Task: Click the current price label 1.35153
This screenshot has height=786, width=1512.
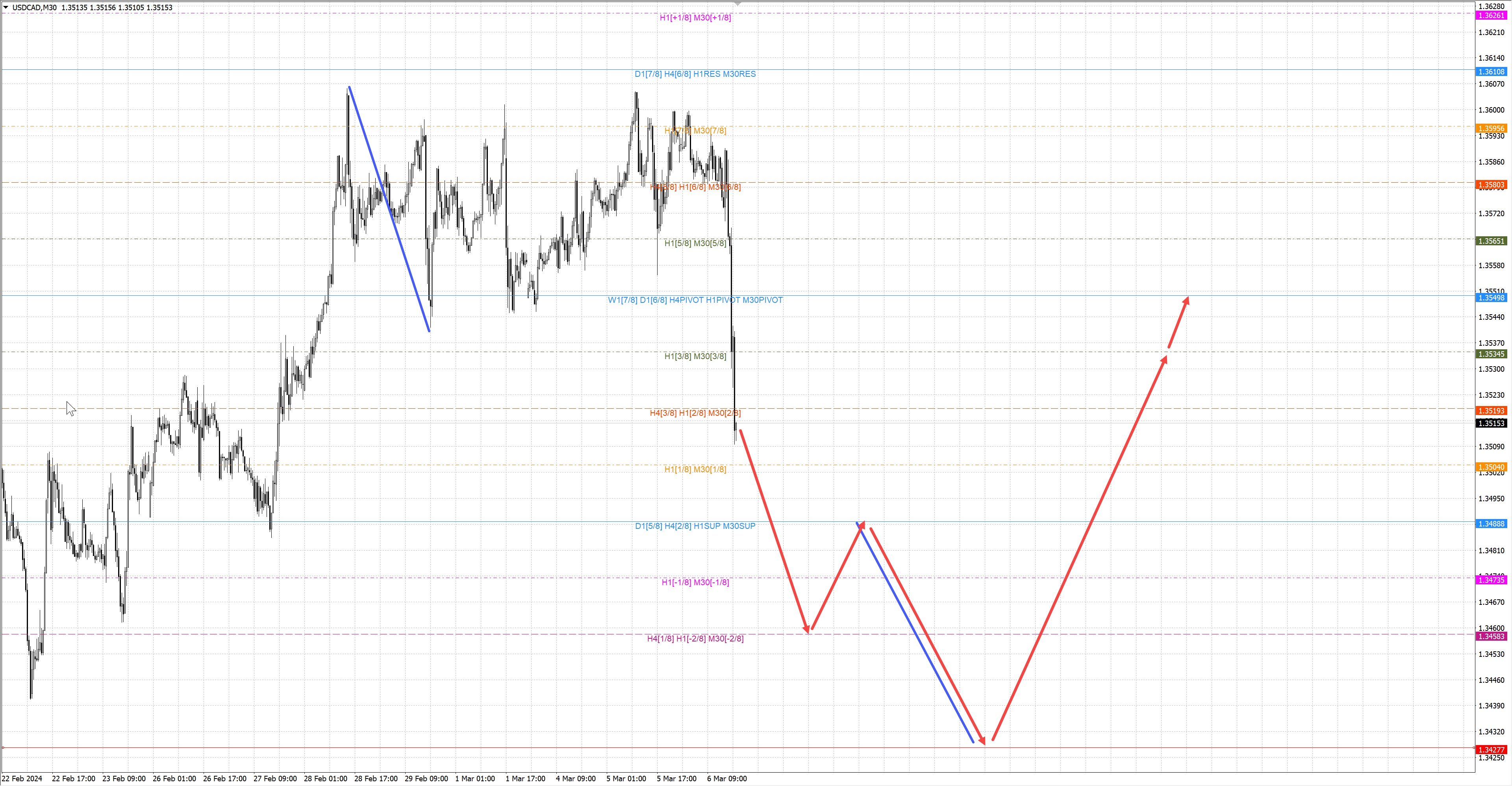Action: click(1491, 423)
